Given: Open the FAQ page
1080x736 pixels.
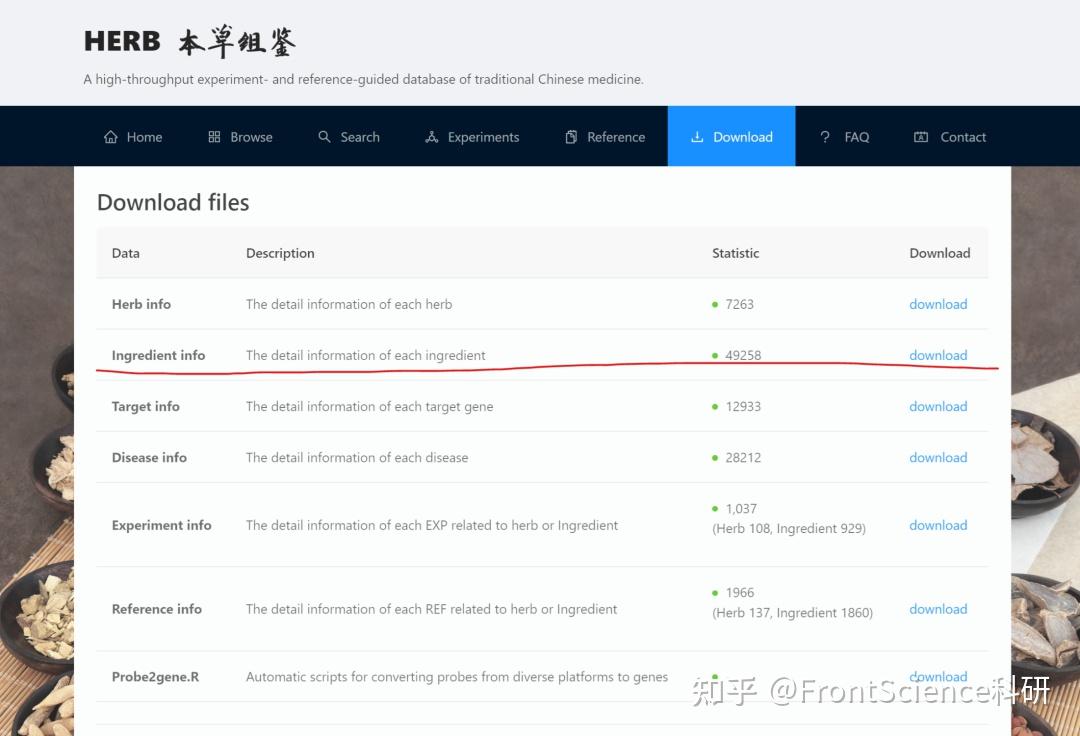Looking at the screenshot, I should click(845, 136).
